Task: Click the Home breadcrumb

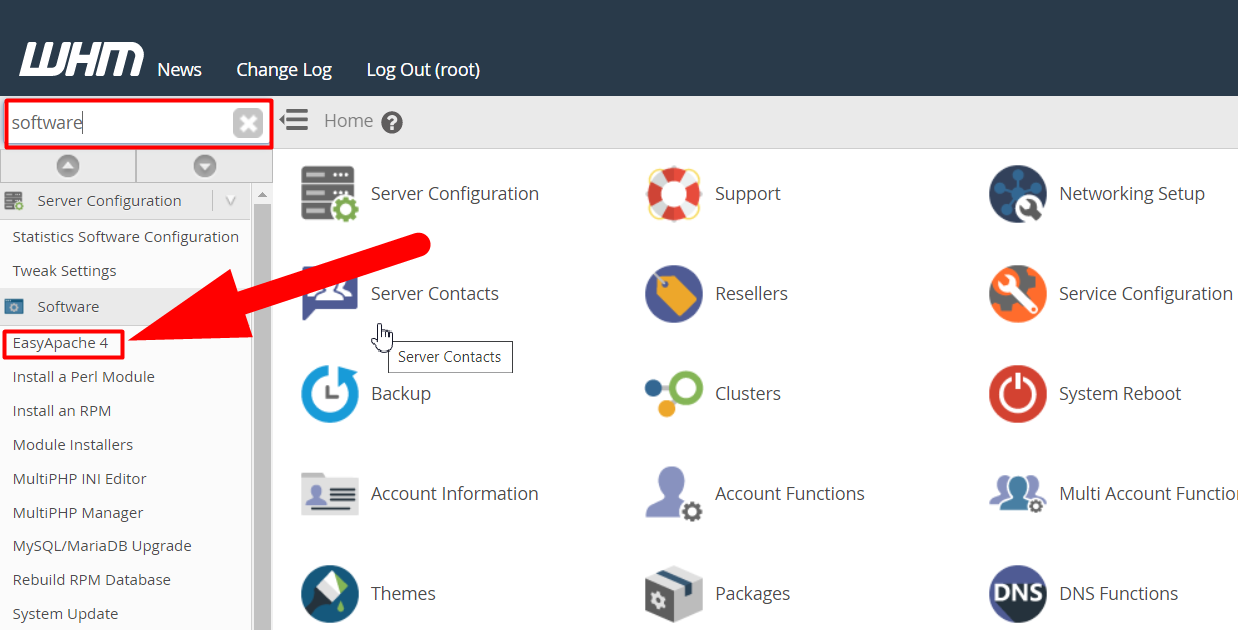Action: tap(348, 121)
